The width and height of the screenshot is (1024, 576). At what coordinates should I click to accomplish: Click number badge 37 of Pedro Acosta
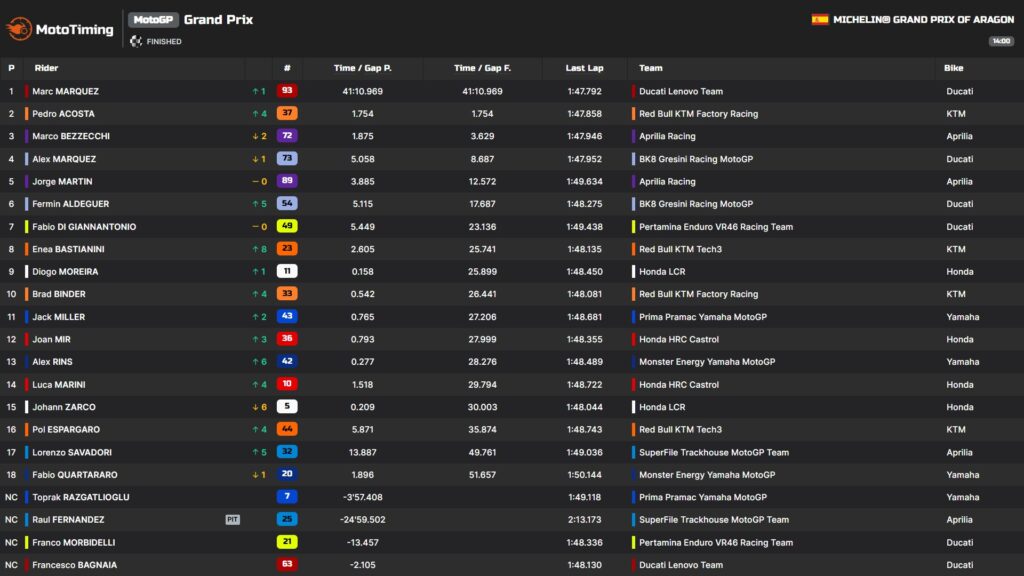coord(287,113)
